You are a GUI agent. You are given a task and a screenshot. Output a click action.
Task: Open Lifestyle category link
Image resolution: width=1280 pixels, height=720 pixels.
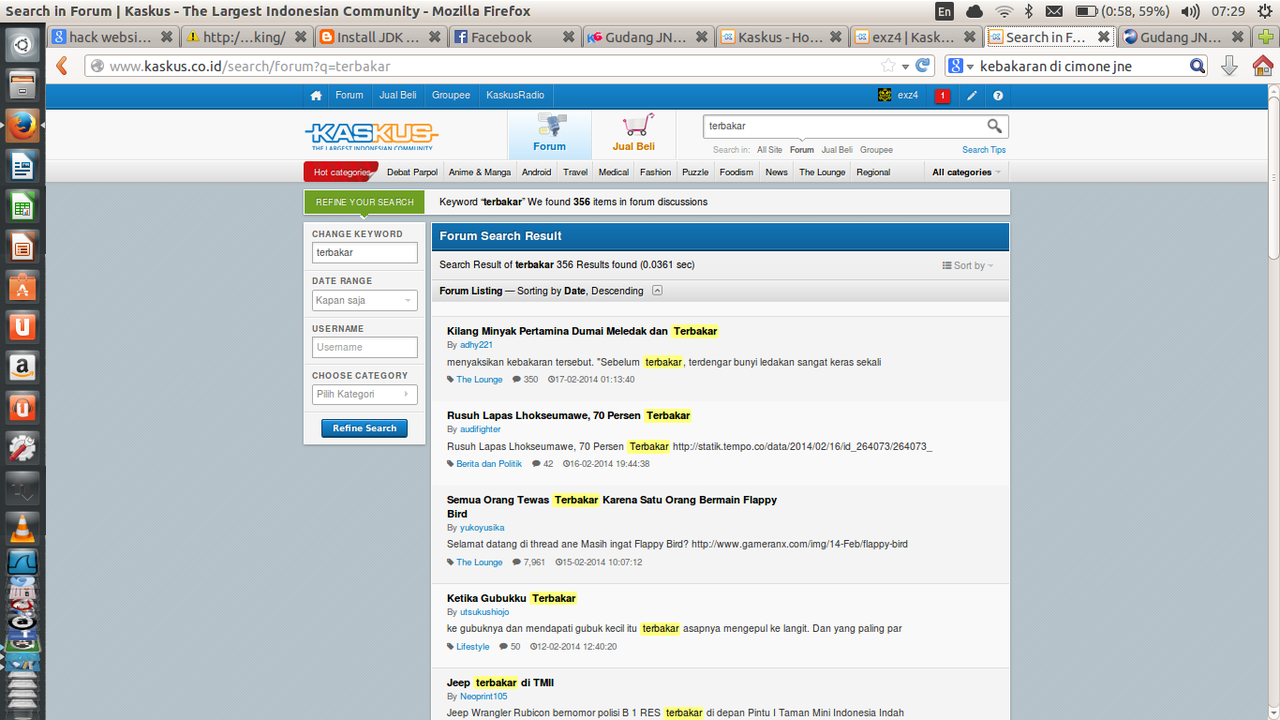point(473,647)
